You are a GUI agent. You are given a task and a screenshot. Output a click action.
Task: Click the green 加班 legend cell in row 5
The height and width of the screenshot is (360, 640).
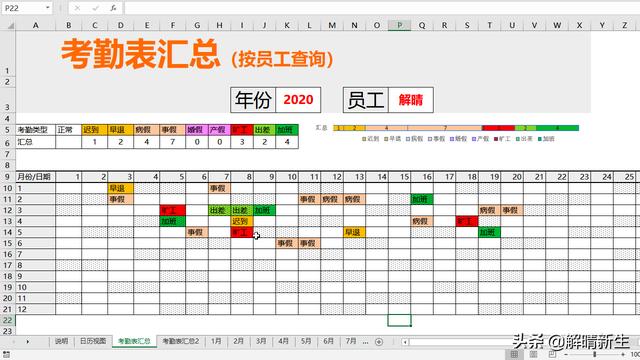(287, 130)
